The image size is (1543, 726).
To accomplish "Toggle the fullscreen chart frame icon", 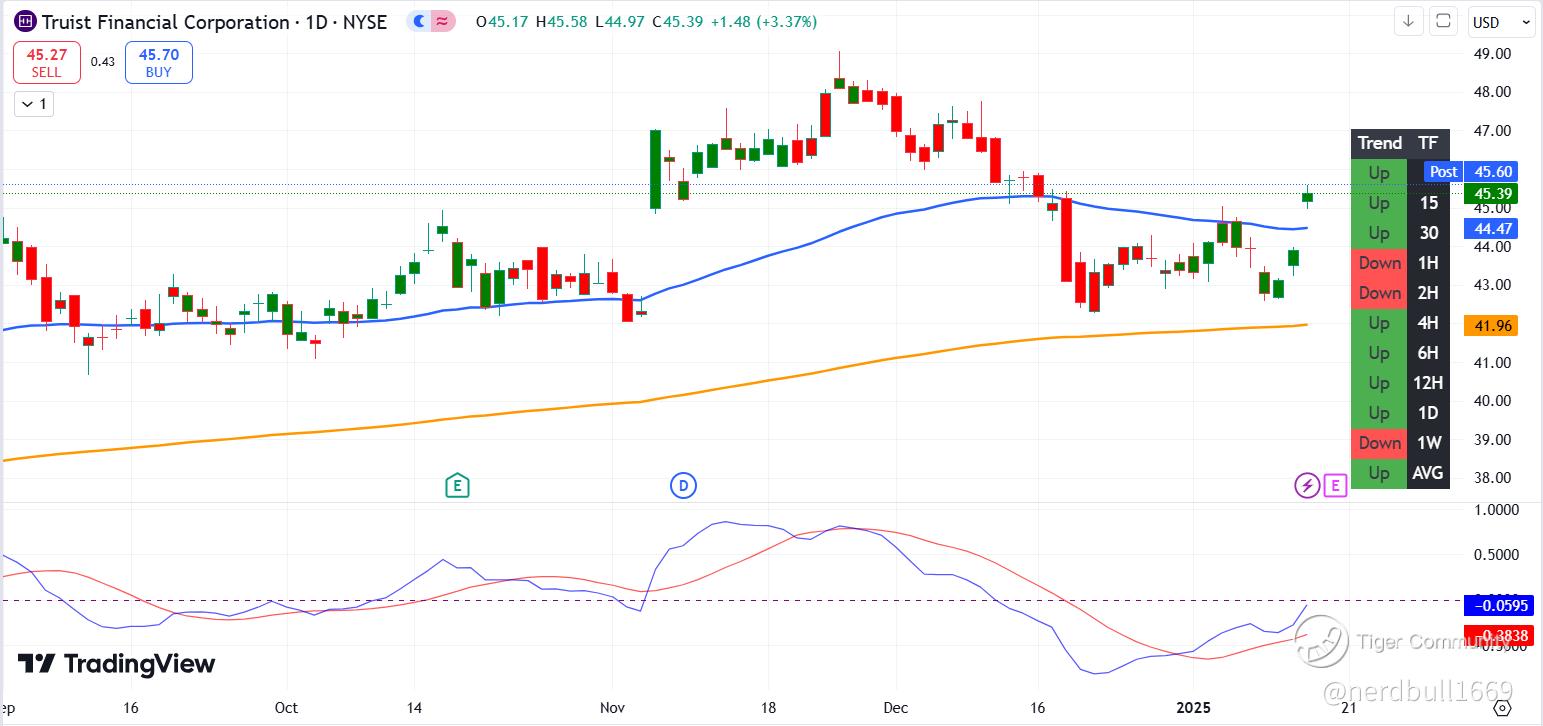I will coord(1443,21).
